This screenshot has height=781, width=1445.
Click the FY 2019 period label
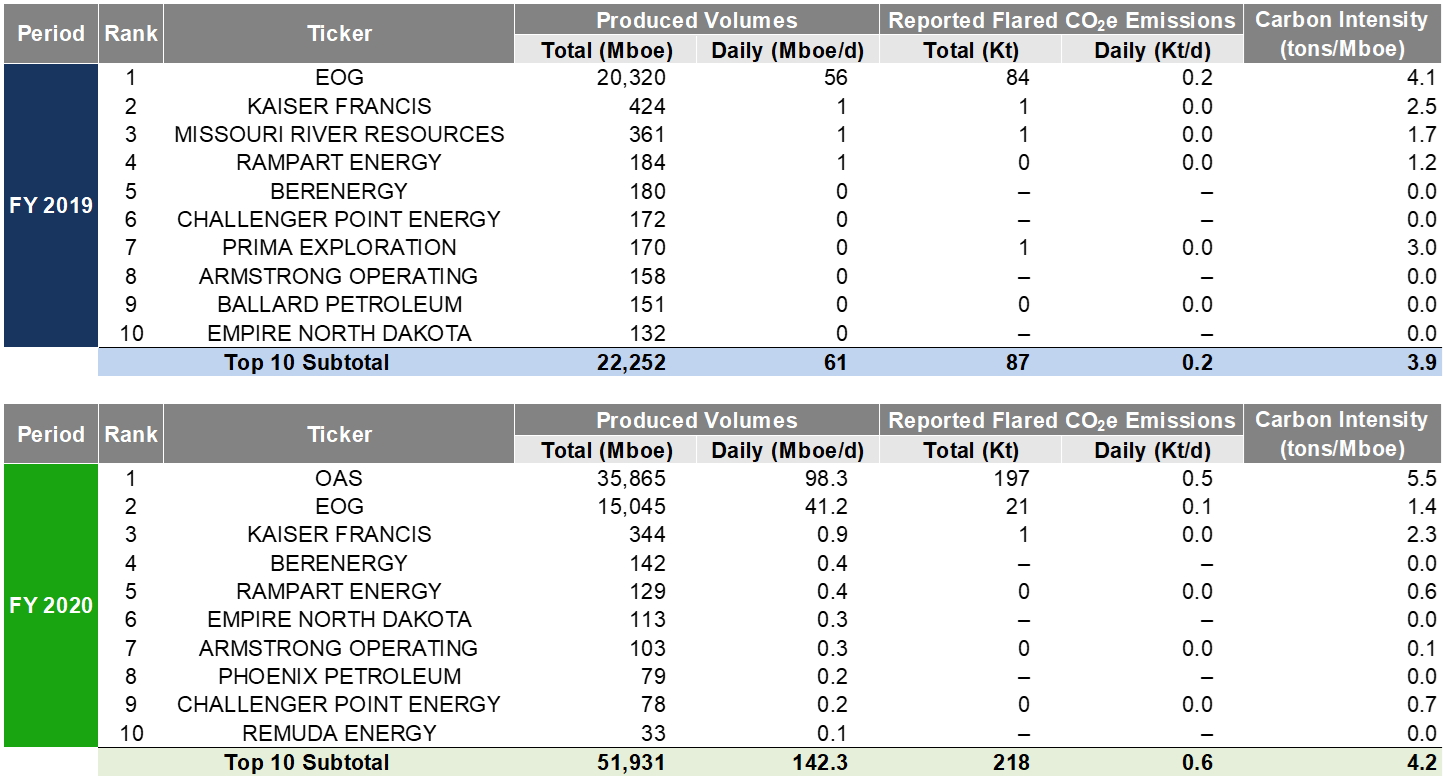point(49,206)
